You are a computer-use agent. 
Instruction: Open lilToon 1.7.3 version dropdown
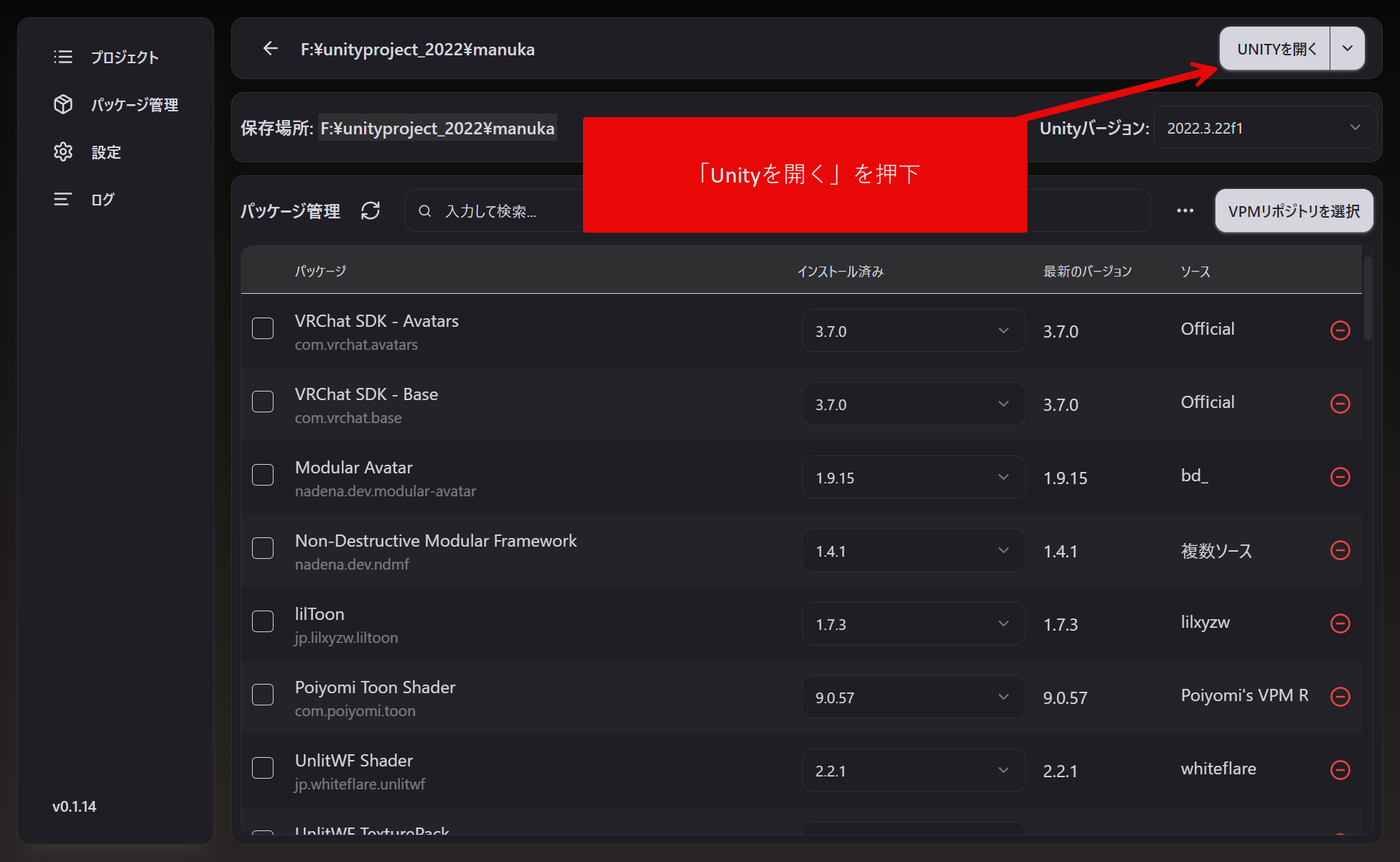[x=913, y=624]
